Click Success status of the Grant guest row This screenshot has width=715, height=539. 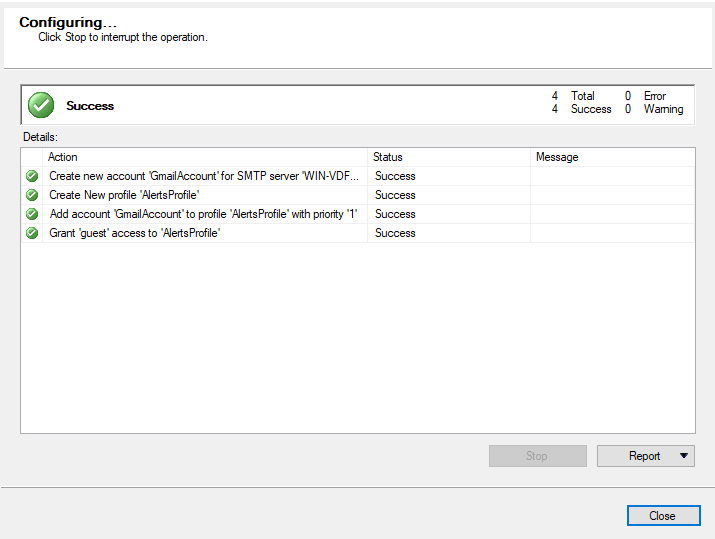pos(395,233)
